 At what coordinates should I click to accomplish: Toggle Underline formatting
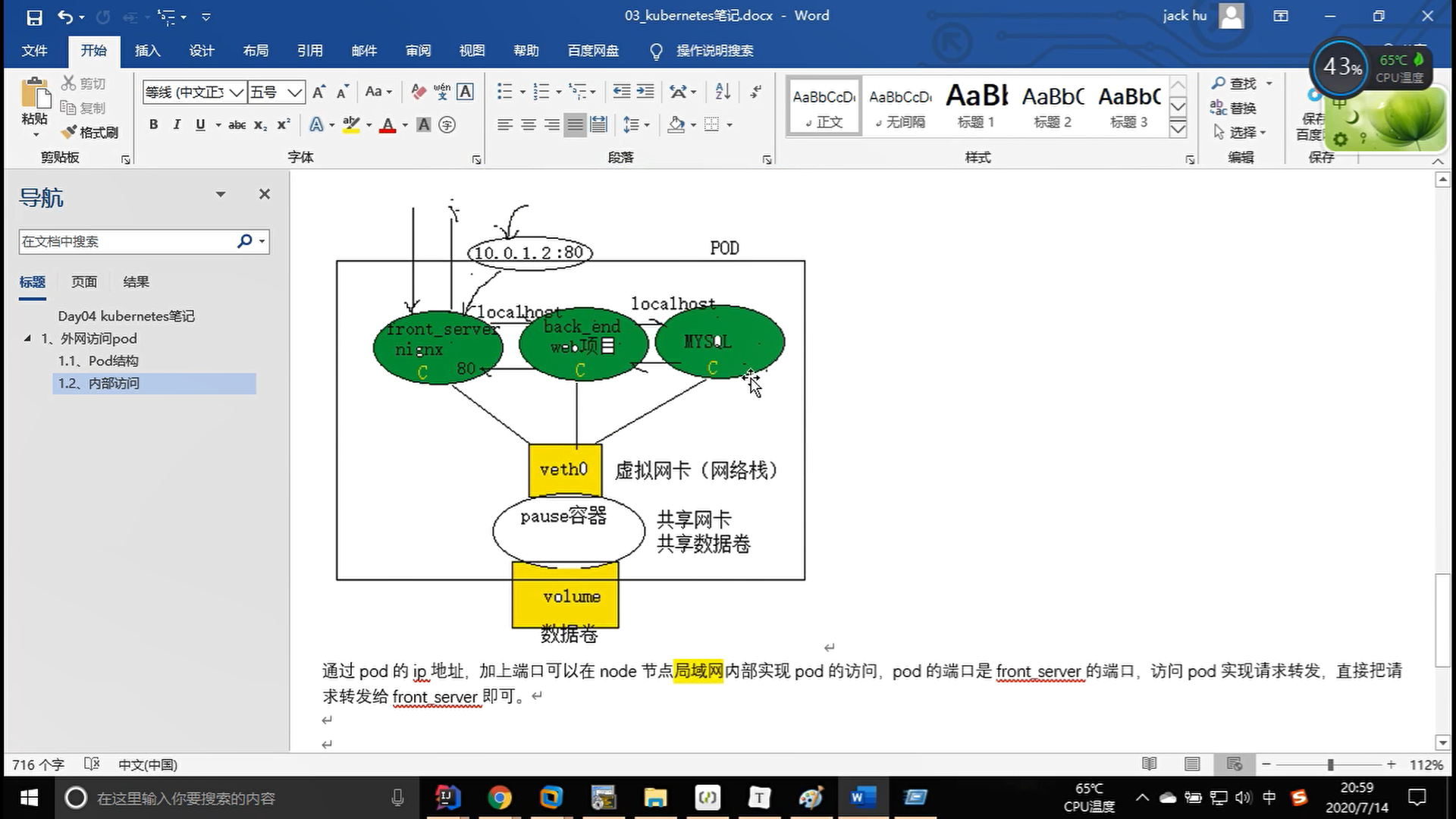[x=199, y=125]
